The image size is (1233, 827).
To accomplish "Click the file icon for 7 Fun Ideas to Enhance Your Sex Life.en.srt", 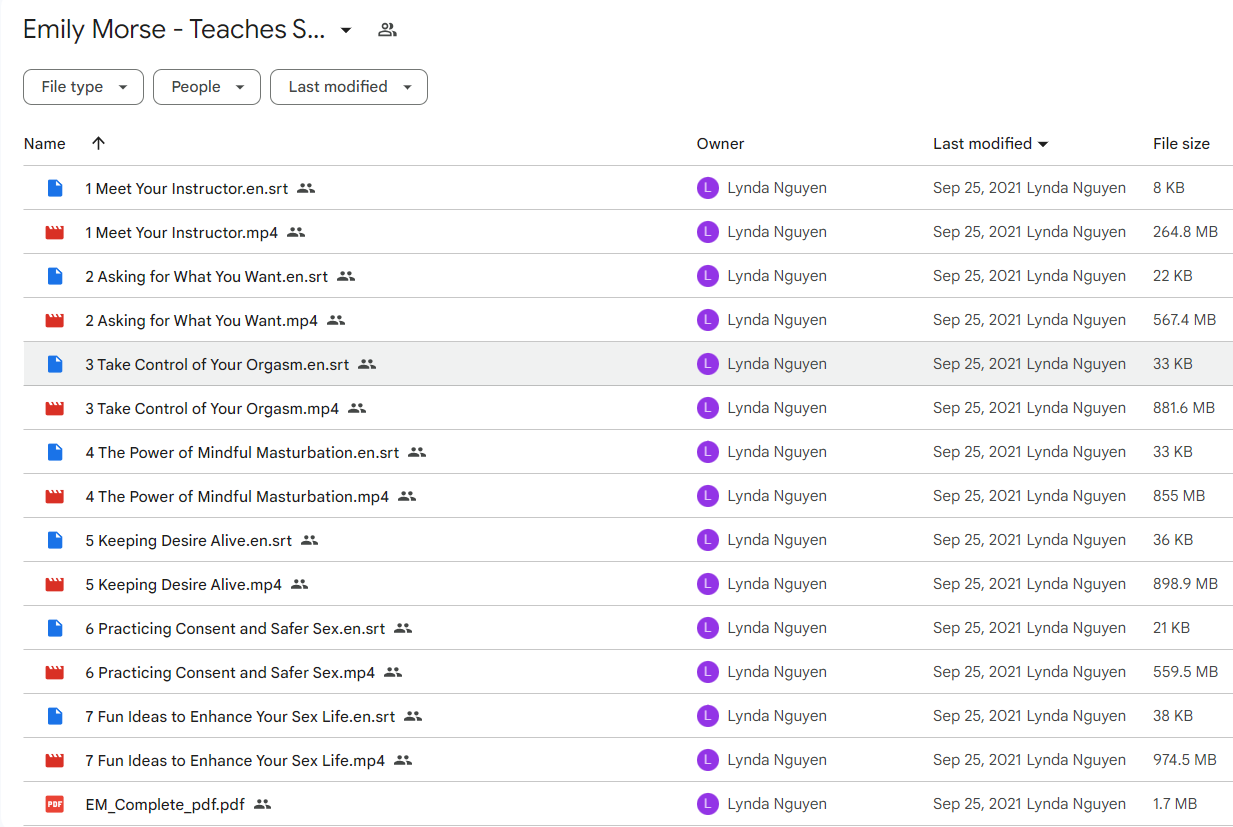I will click(55, 716).
